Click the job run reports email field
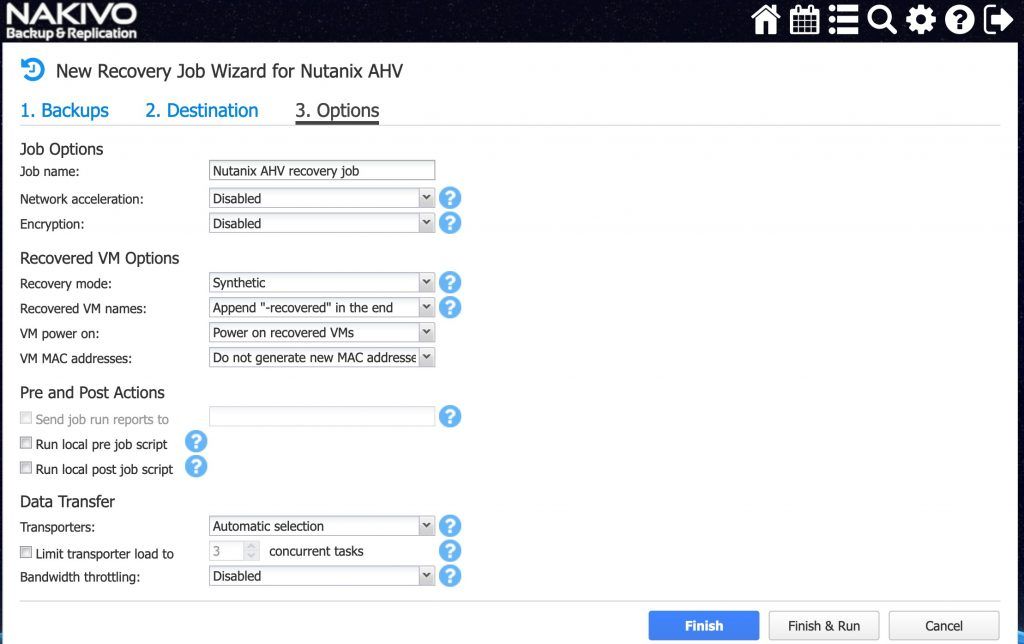The height and width of the screenshot is (644, 1024). tap(322, 416)
